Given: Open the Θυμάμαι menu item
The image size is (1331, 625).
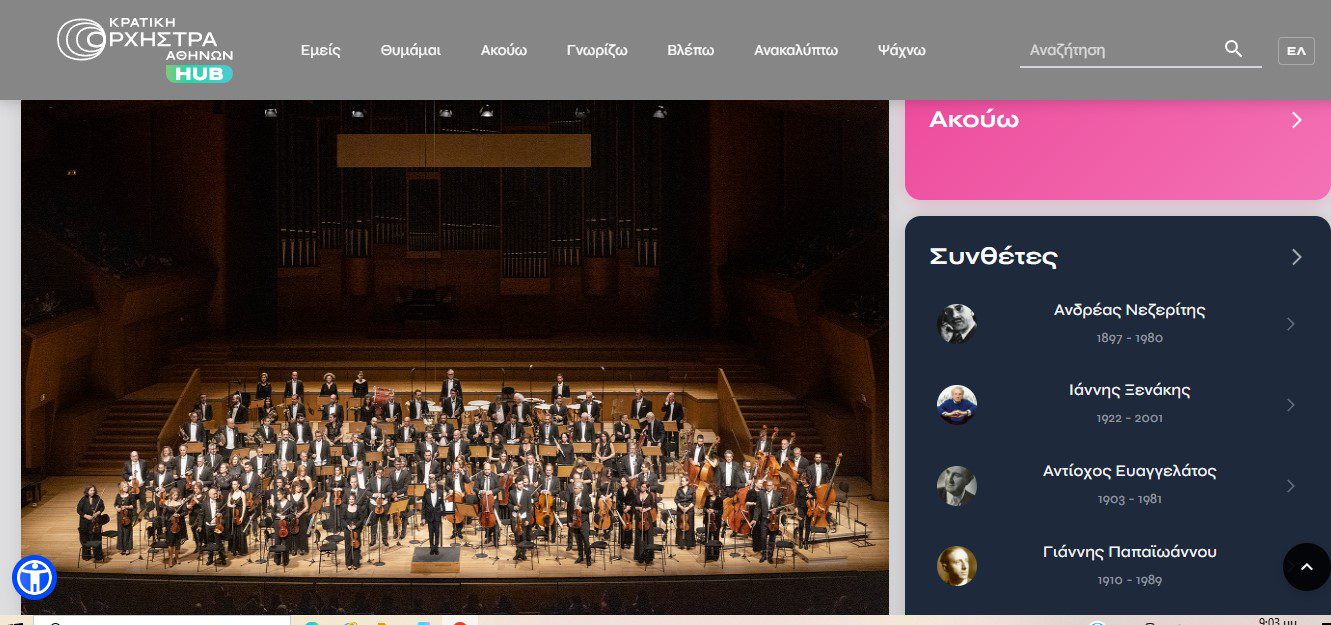Looking at the screenshot, I should coord(410,50).
